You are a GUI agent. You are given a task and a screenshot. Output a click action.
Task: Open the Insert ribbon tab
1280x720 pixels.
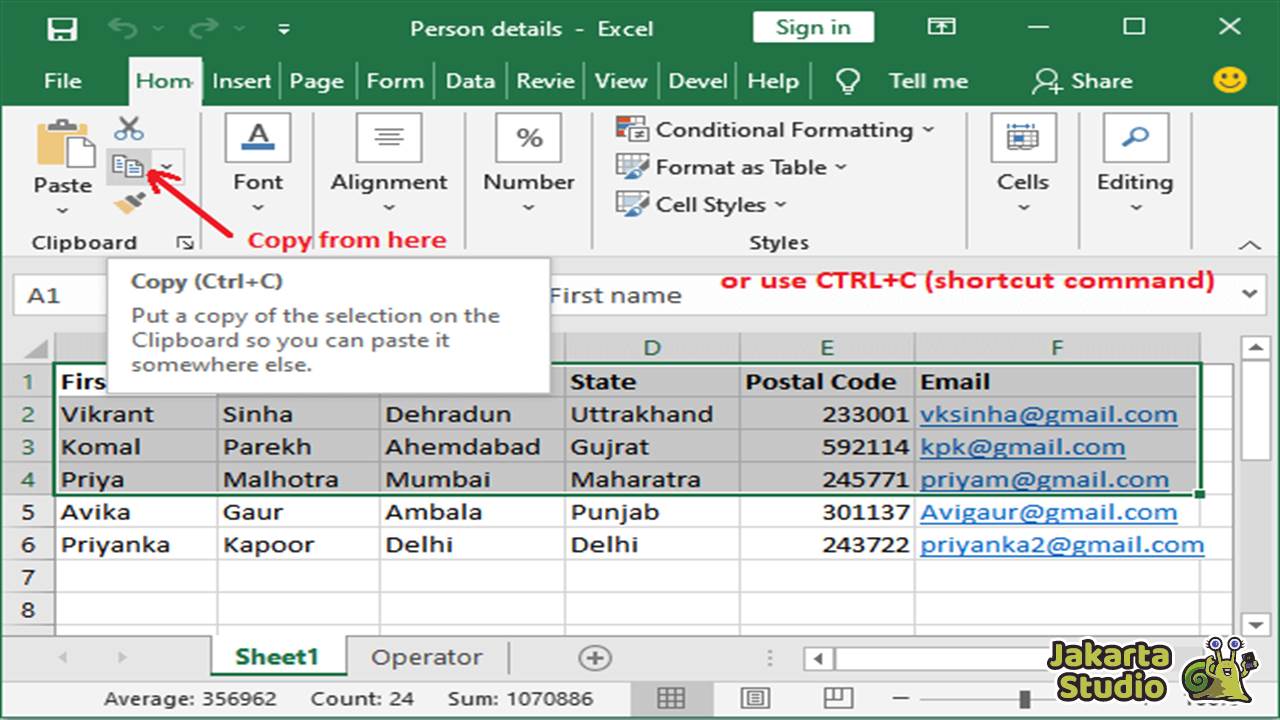tap(241, 81)
